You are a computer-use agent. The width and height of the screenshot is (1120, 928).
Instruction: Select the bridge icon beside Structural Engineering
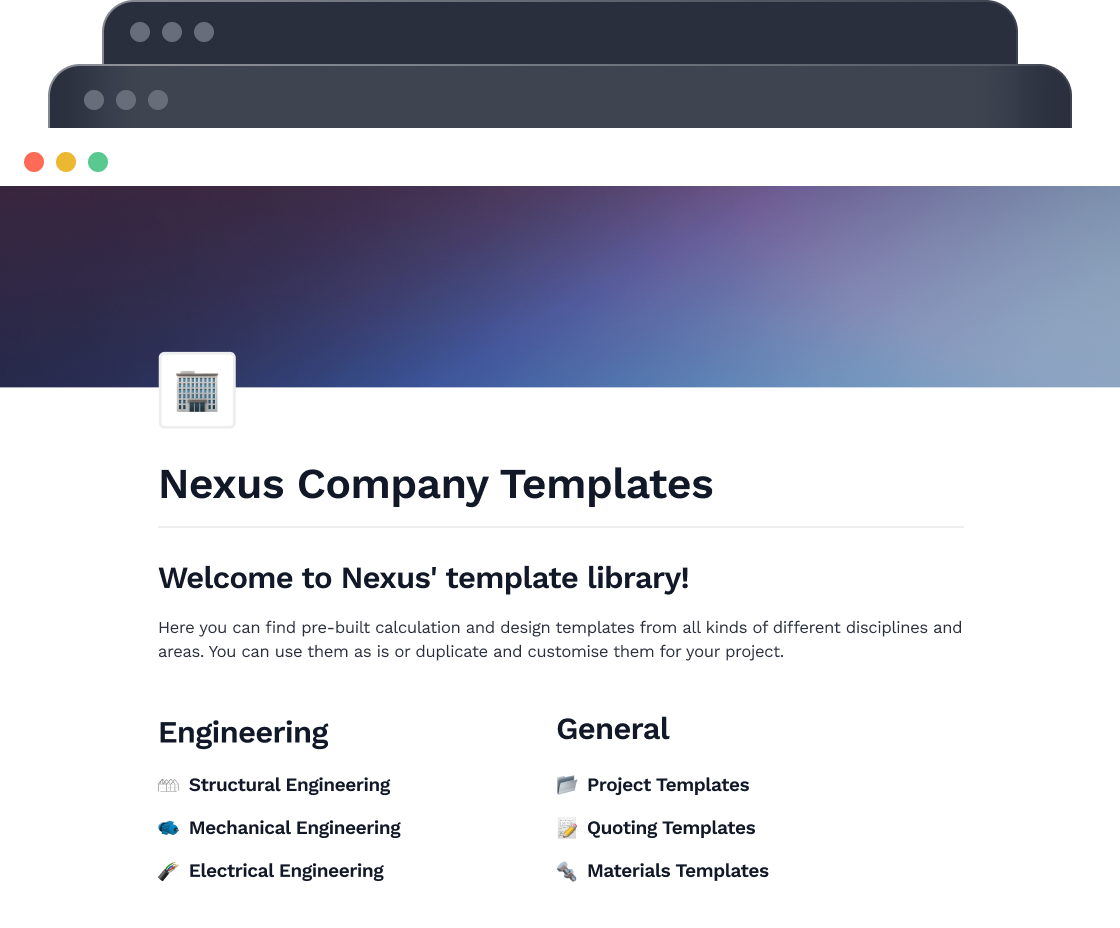point(168,785)
